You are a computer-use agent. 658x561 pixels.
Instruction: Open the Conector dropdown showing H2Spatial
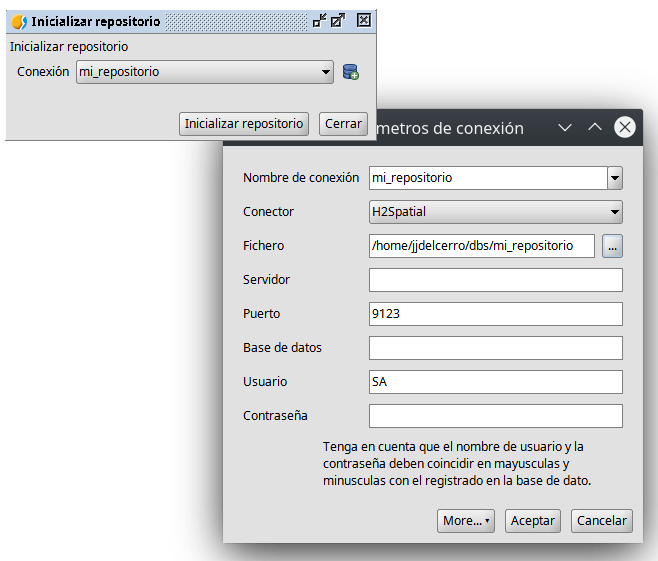click(495, 212)
